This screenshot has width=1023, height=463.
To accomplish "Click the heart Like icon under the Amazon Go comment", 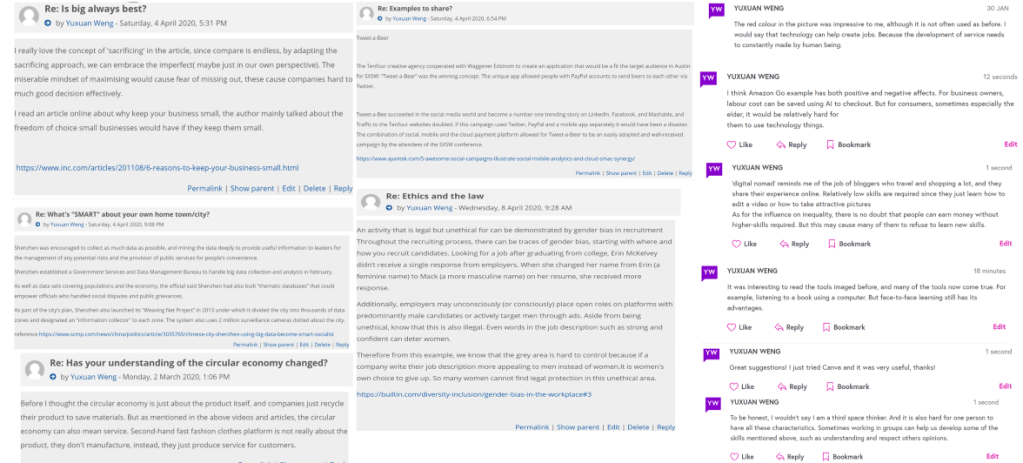I will tap(732, 145).
